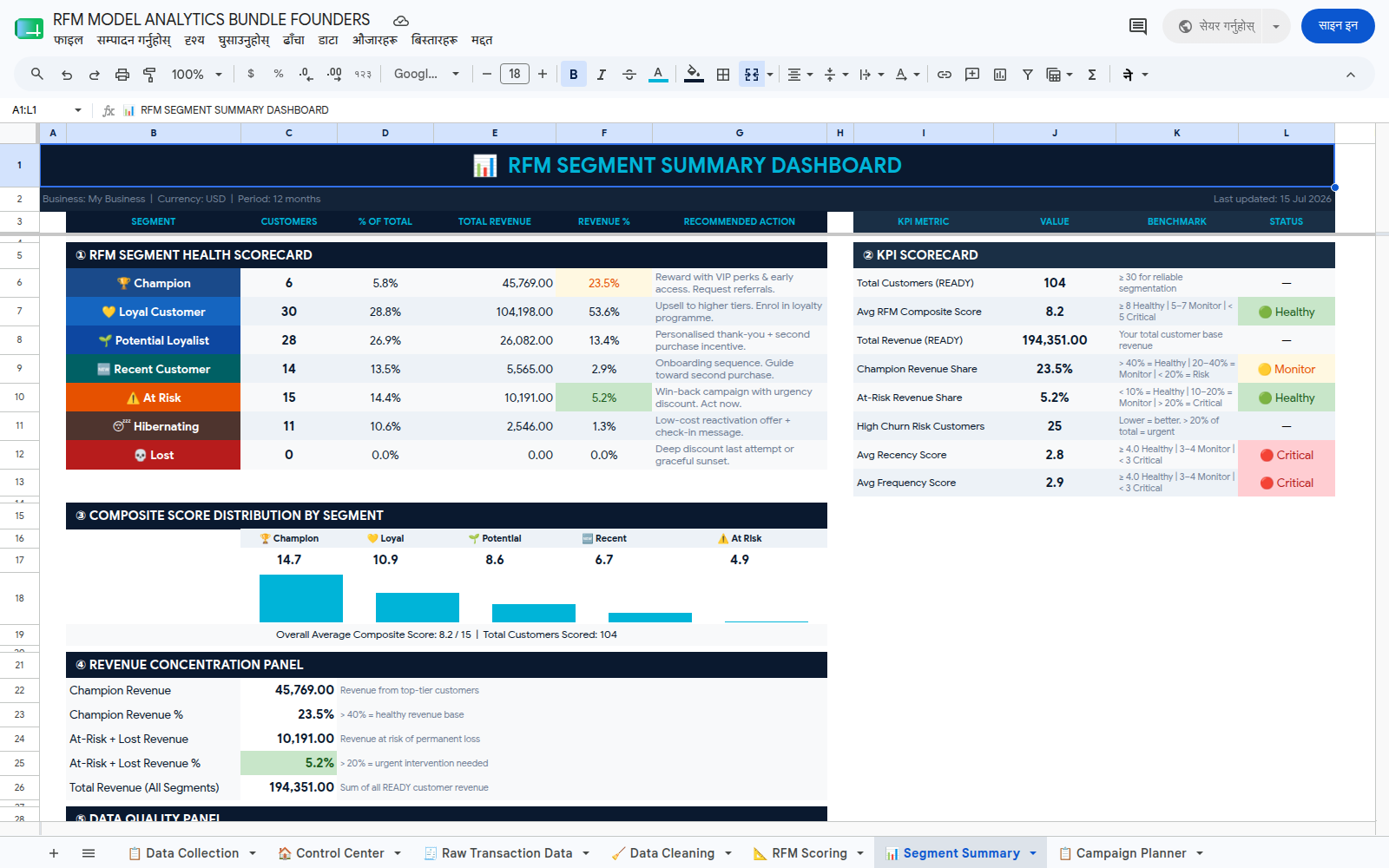Switch to the Control Center tab
Viewport: 1389px width, 868px height.
tap(339, 853)
